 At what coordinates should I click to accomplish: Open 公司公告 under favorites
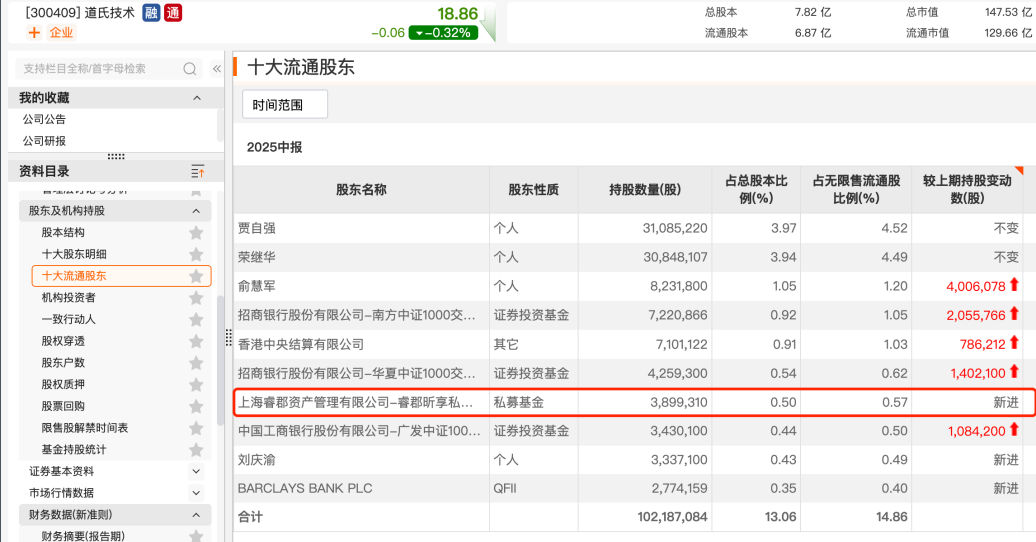(x=44, y=119)
